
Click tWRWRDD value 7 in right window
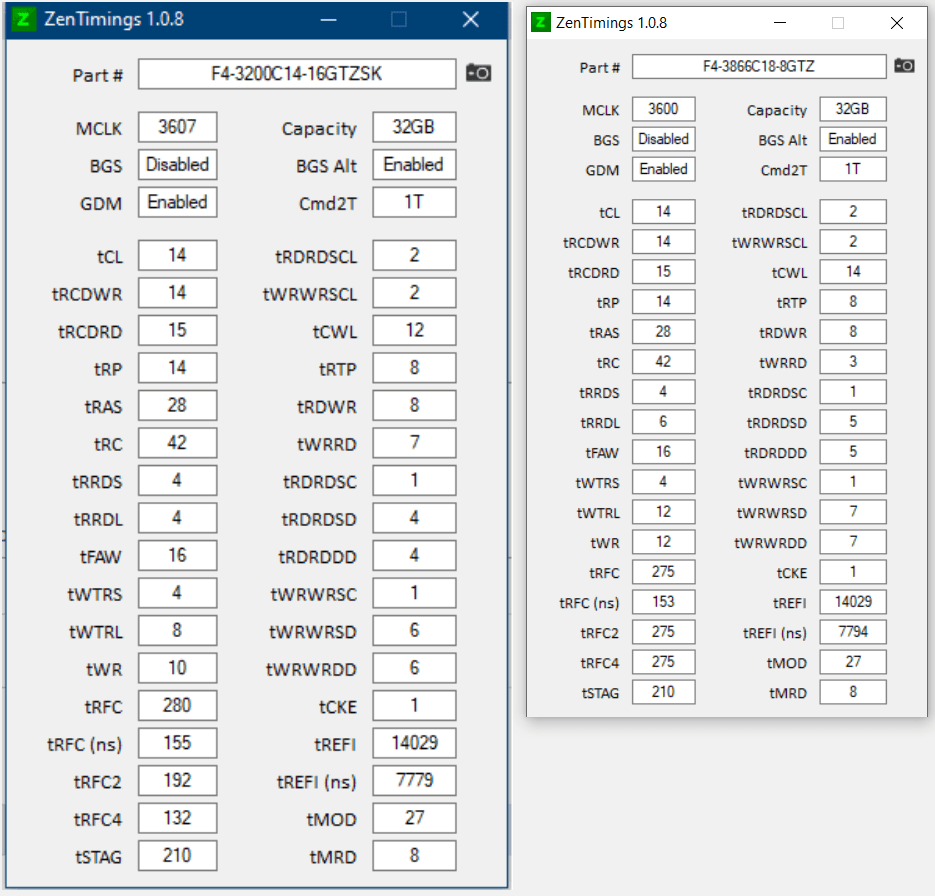[853, 542]
